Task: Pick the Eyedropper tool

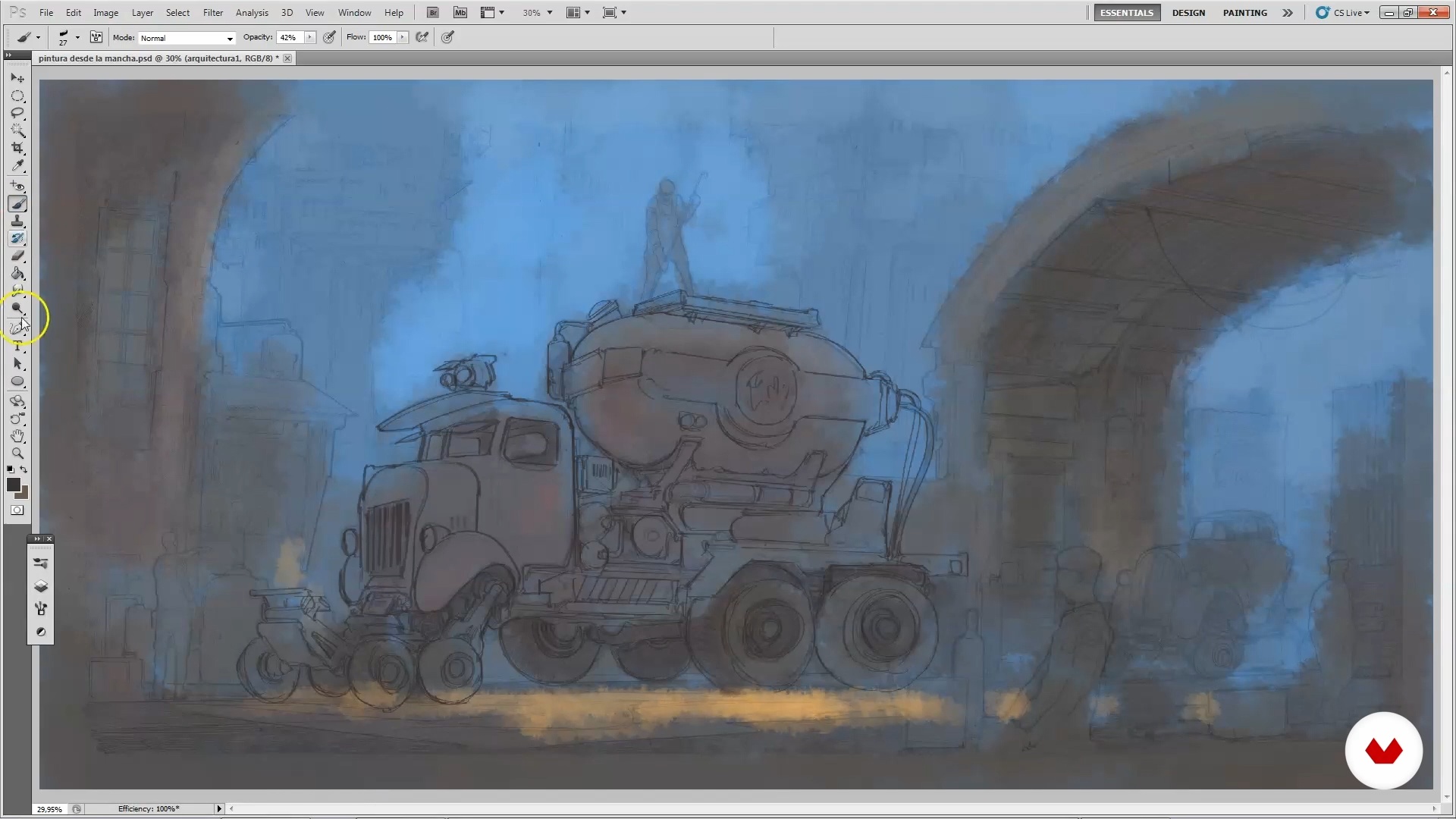Action: (17, 165)
